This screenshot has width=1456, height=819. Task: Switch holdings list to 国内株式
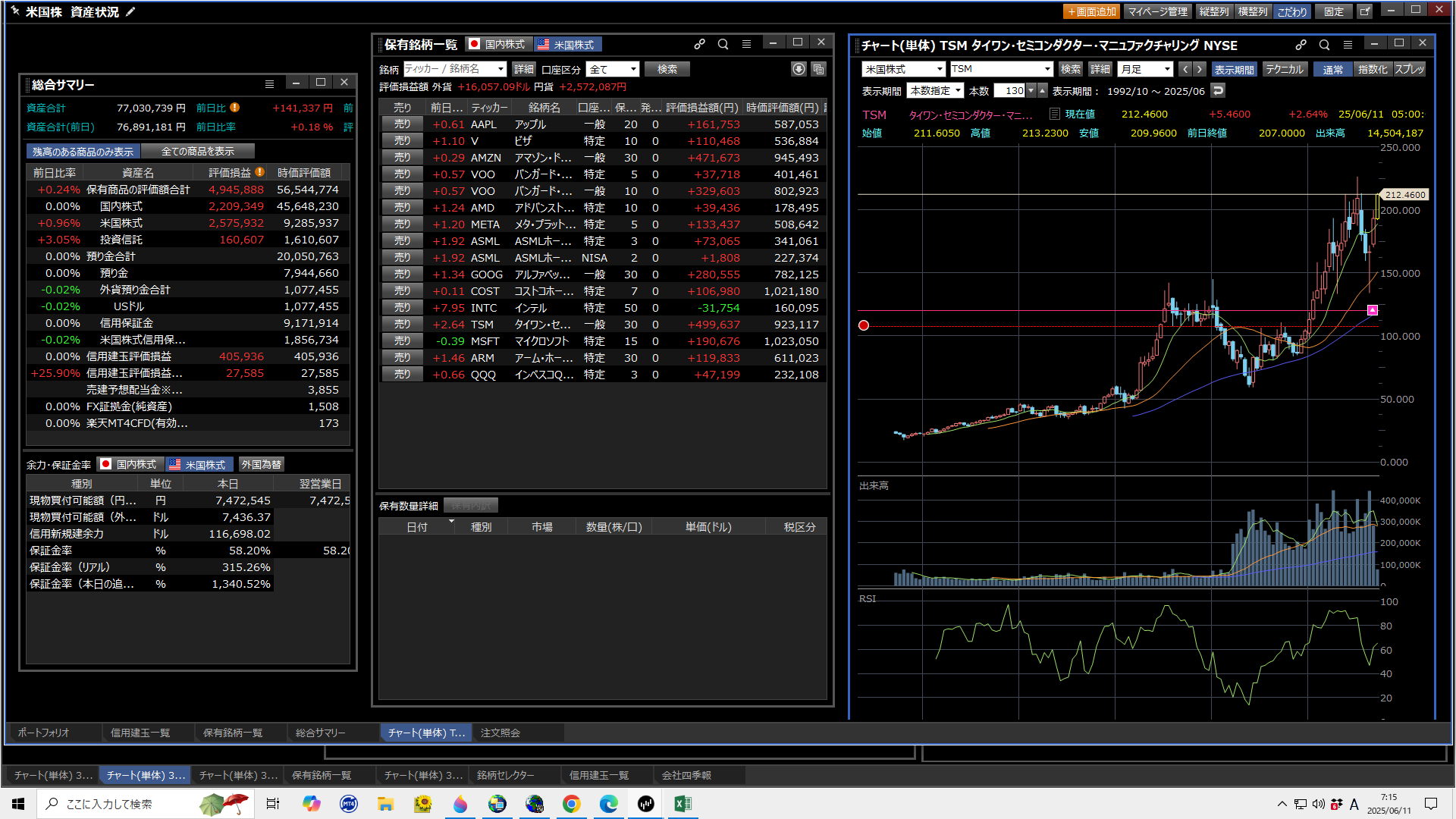(x=497, y=45)
